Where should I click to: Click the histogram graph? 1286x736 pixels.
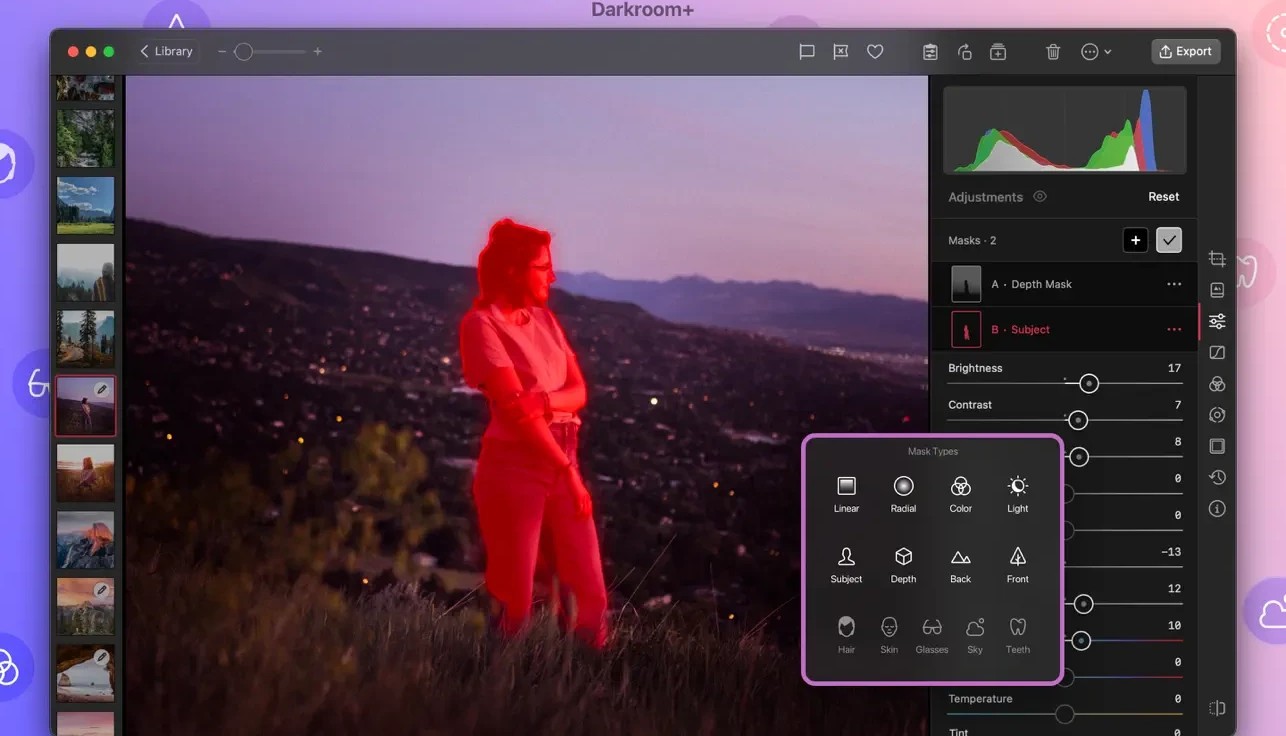pyautogui.click(x=1065, y=130)
